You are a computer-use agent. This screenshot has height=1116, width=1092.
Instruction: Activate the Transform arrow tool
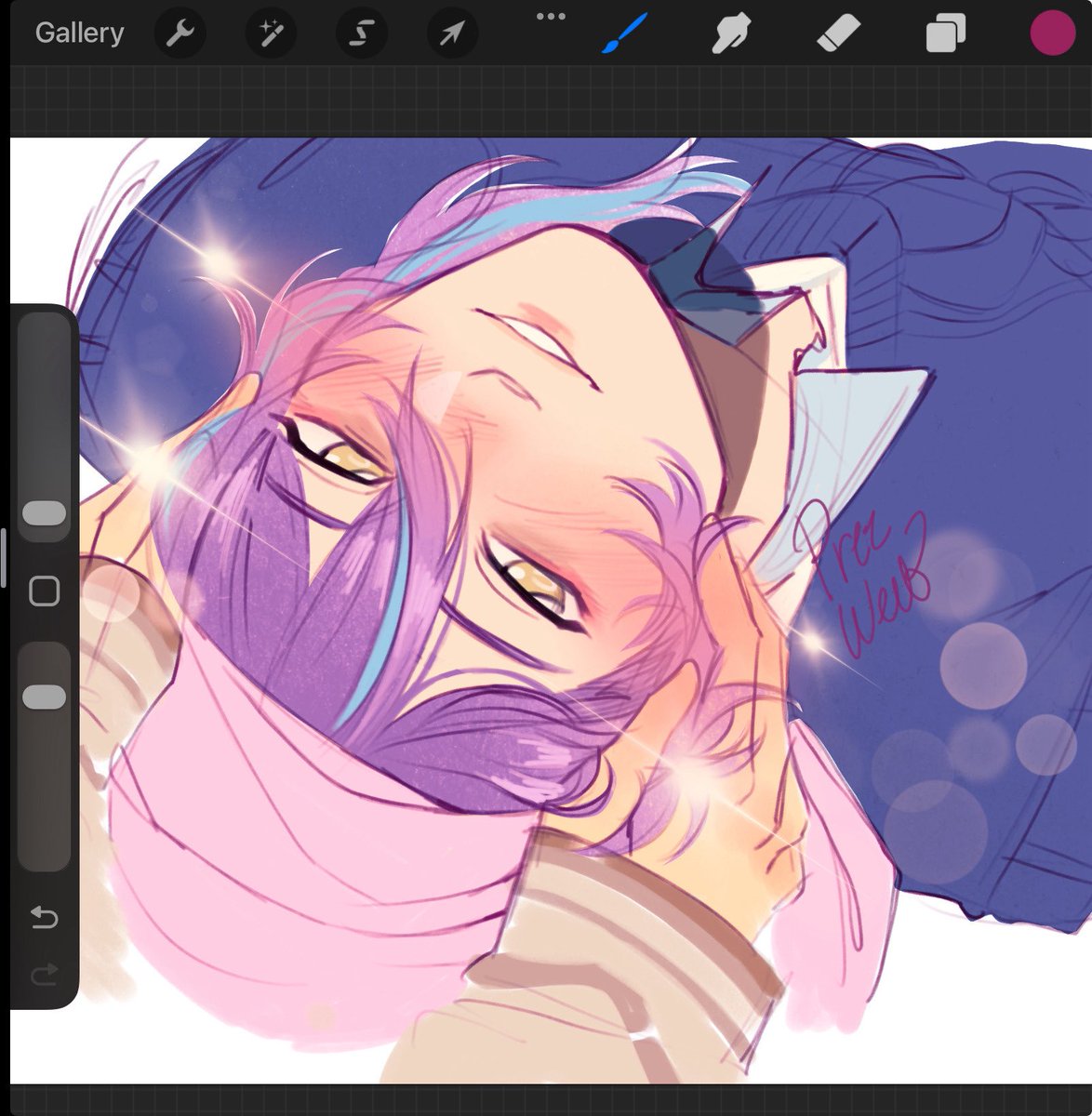[452, 33]
